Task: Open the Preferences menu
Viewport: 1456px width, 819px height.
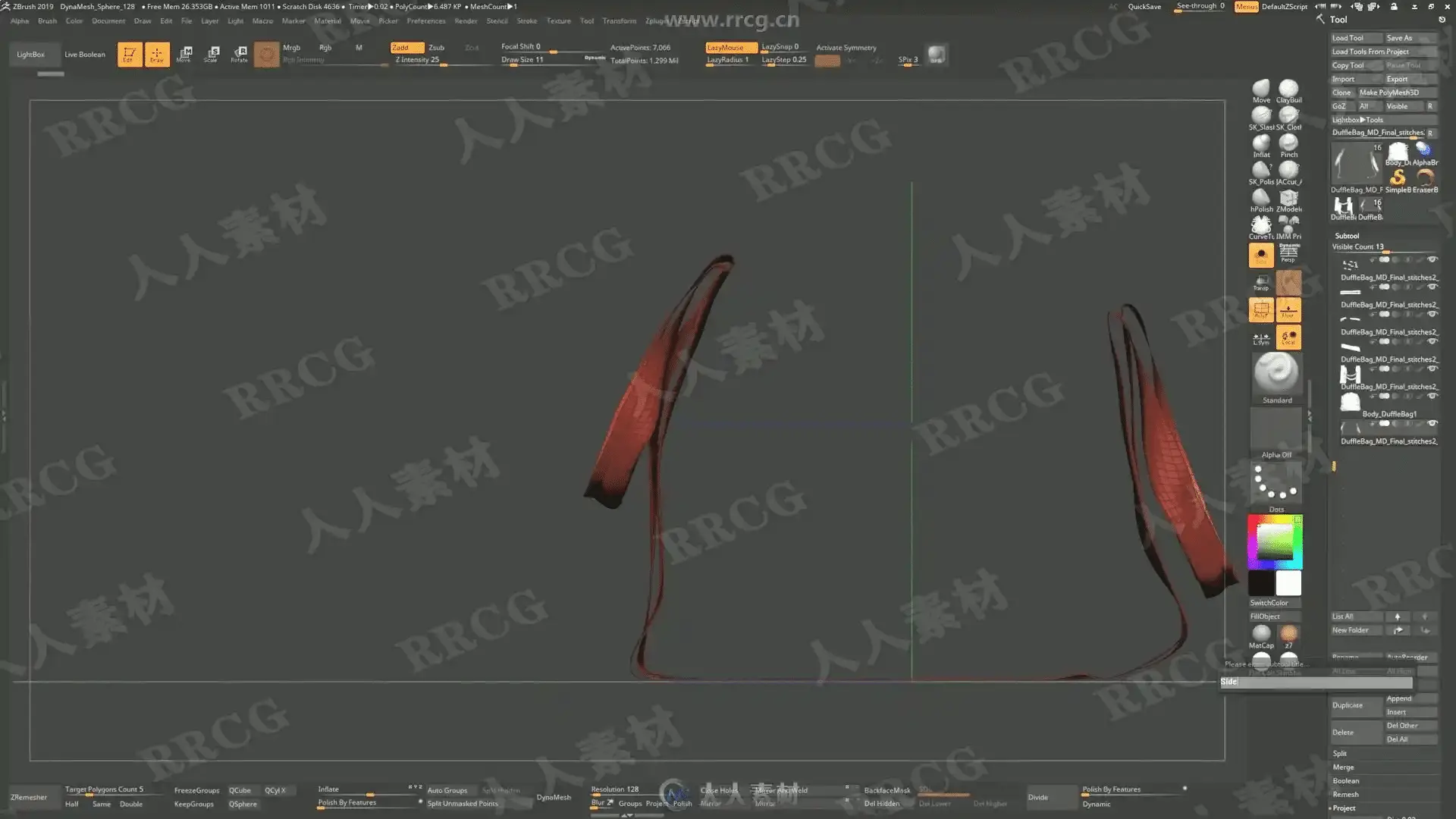Action: click(x=425, y=21)
